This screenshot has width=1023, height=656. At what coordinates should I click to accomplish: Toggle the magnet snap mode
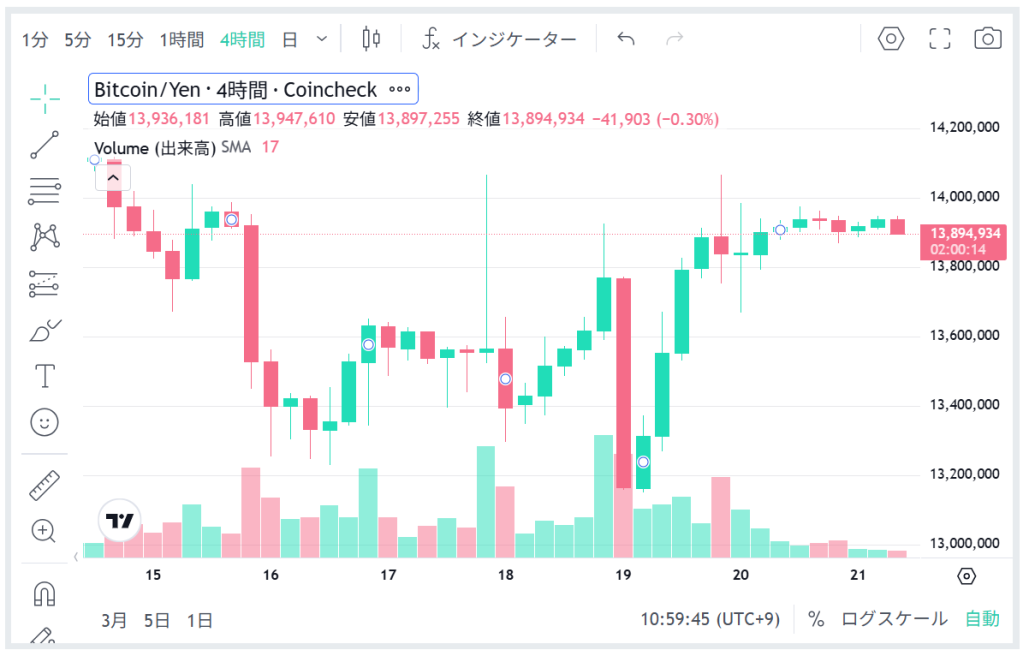[x=45, y=594]
